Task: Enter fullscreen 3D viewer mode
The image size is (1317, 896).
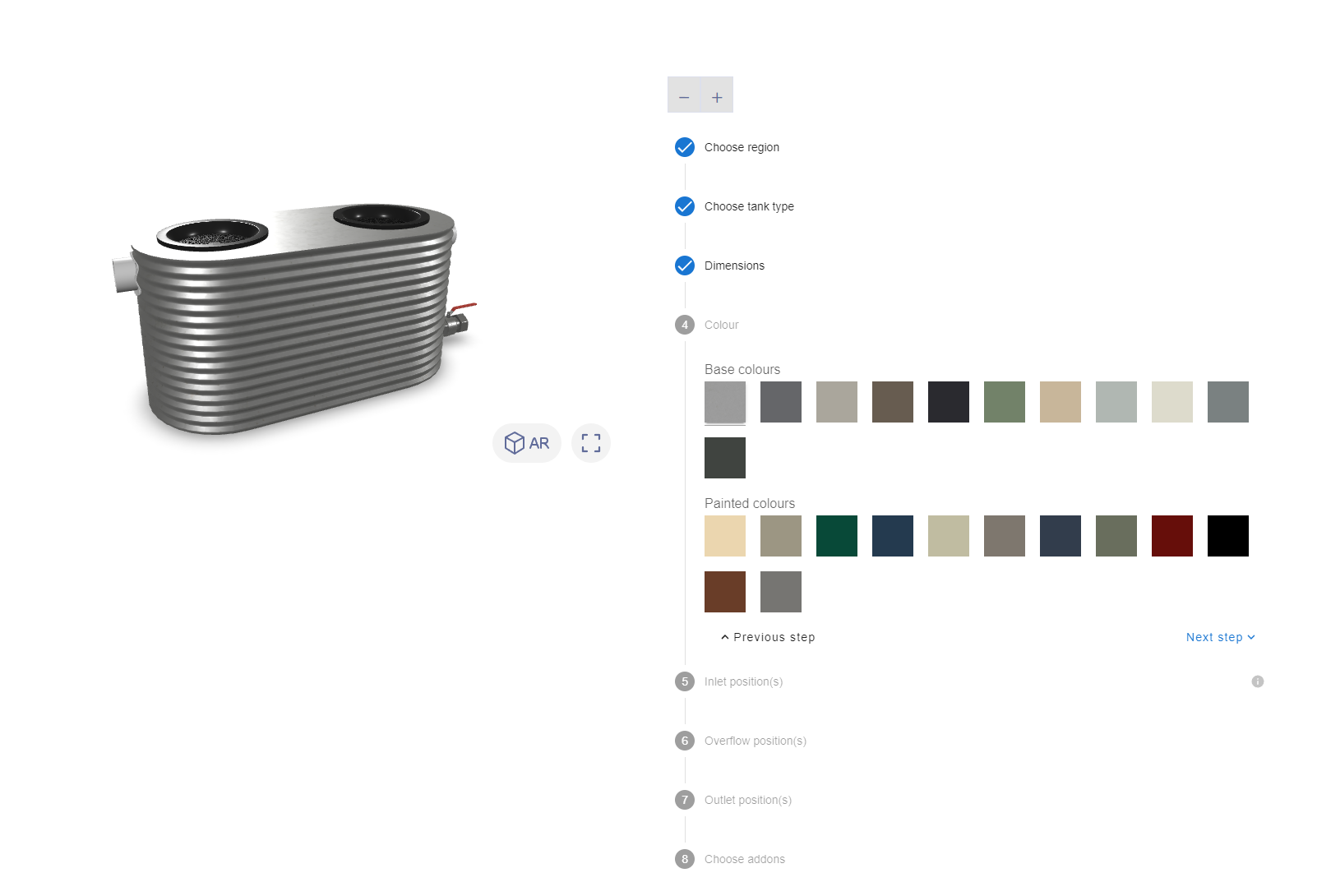Action: pyautogui.click(x=591, y=443)
